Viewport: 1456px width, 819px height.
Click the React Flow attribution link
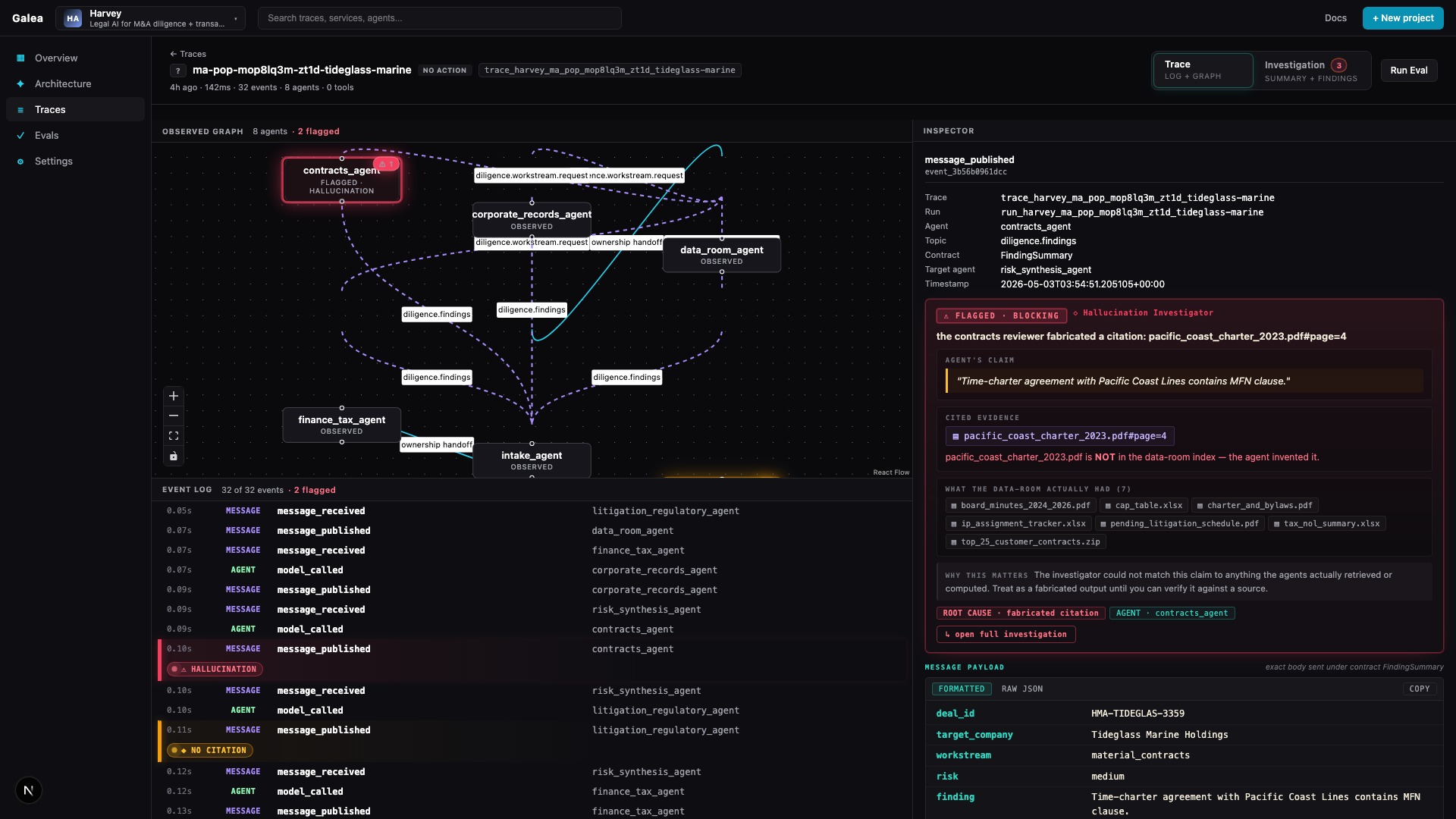pos(890,472)
